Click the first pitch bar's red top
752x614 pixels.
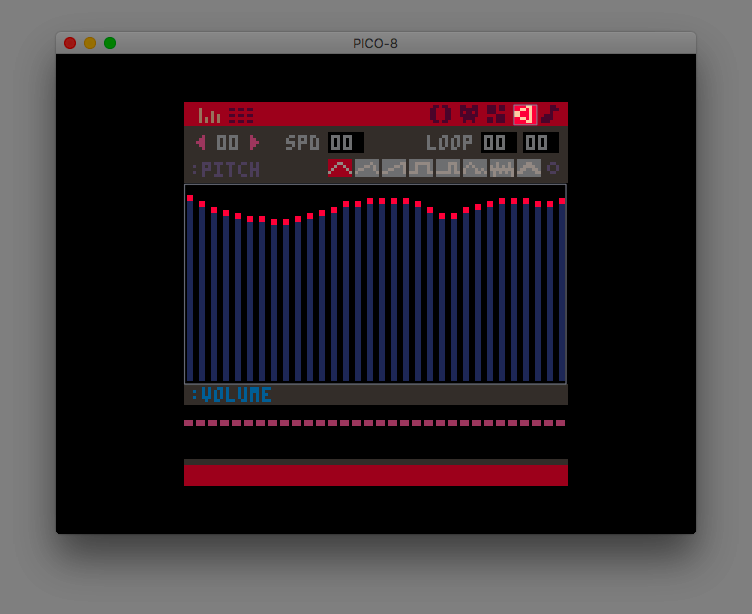[190, 198]
